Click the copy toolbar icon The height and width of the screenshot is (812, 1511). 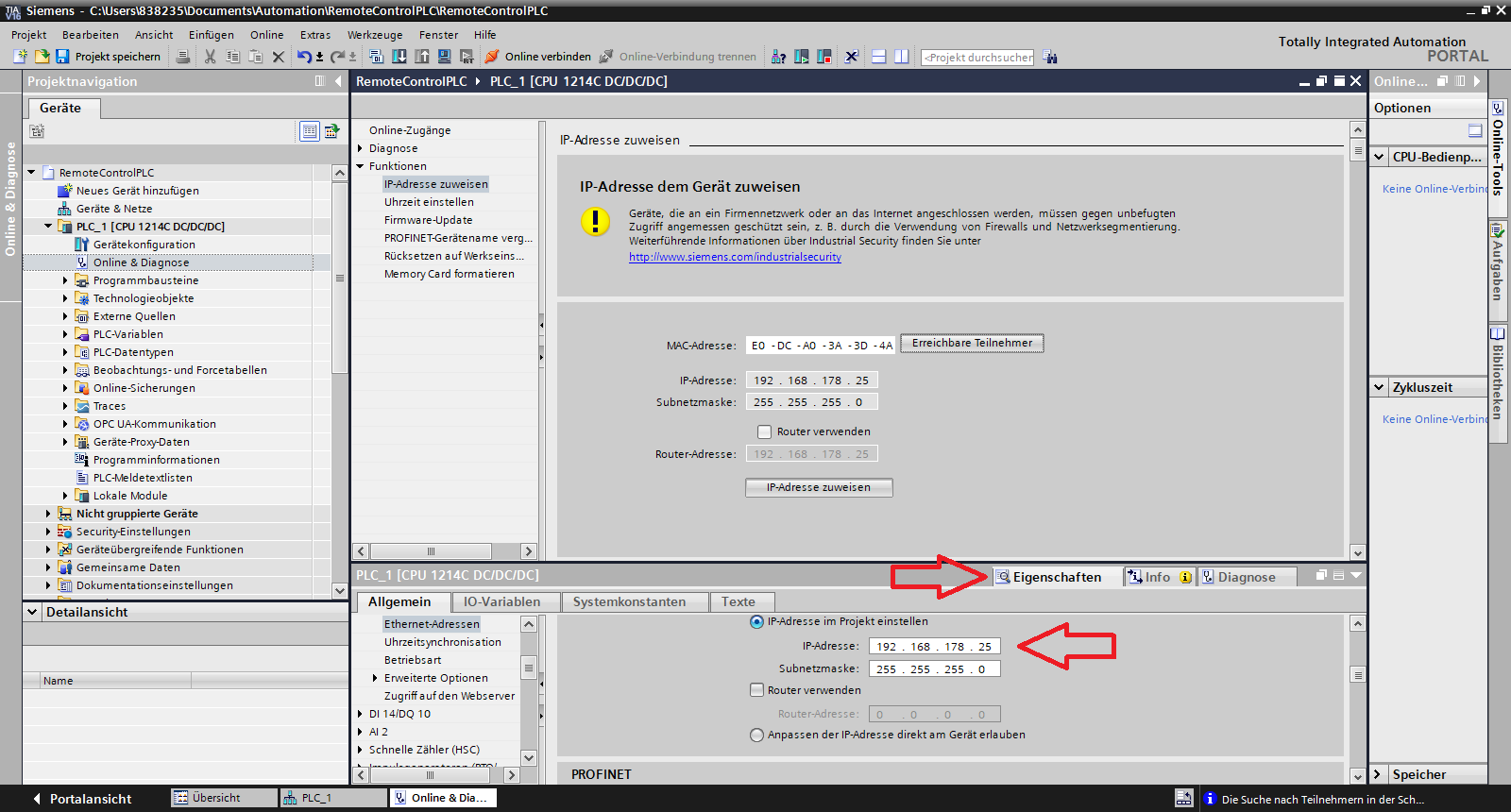(x=232, y=57)
